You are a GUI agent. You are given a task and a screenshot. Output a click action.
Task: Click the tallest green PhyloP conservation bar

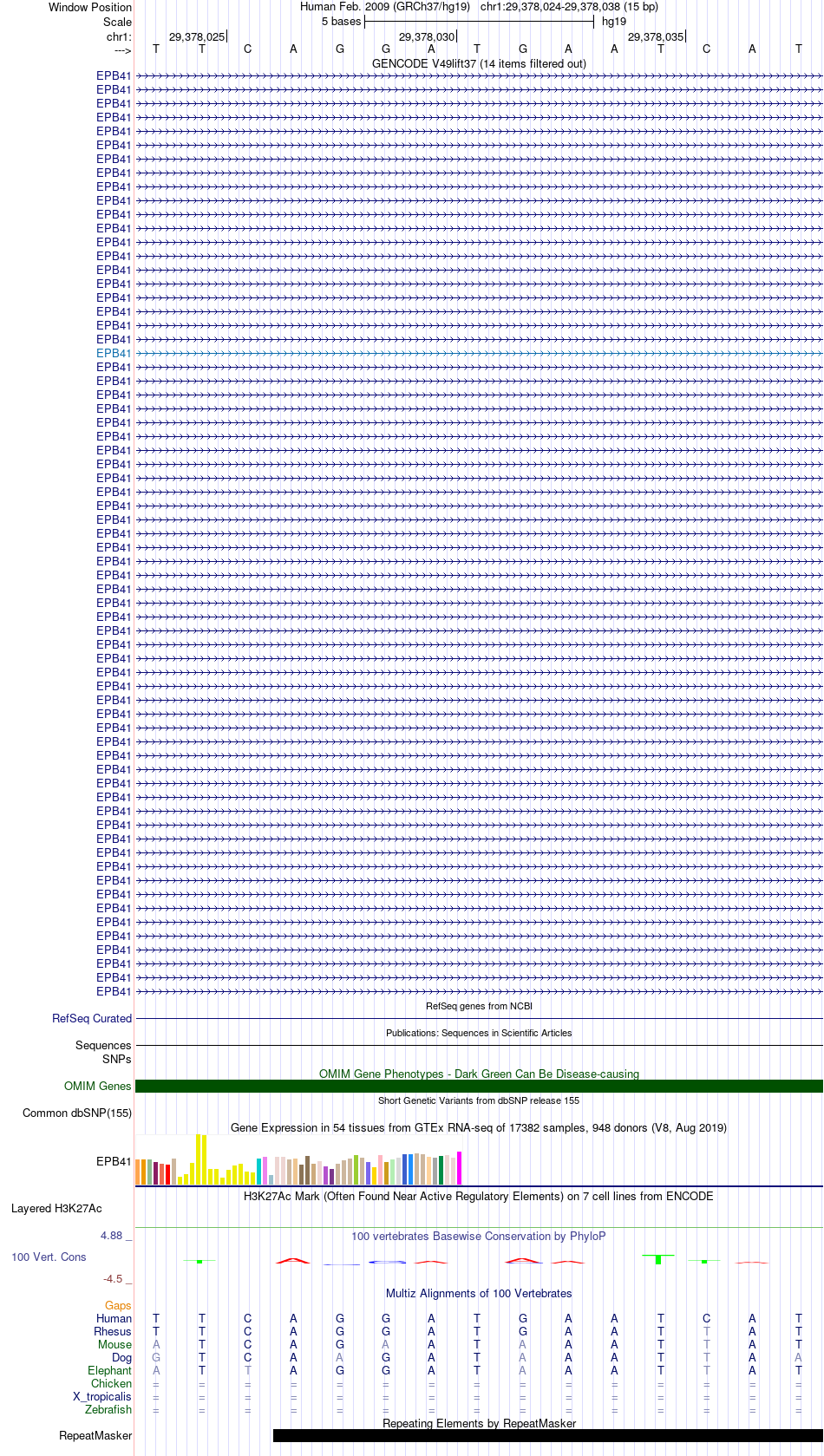click(x=658, y=1259)
